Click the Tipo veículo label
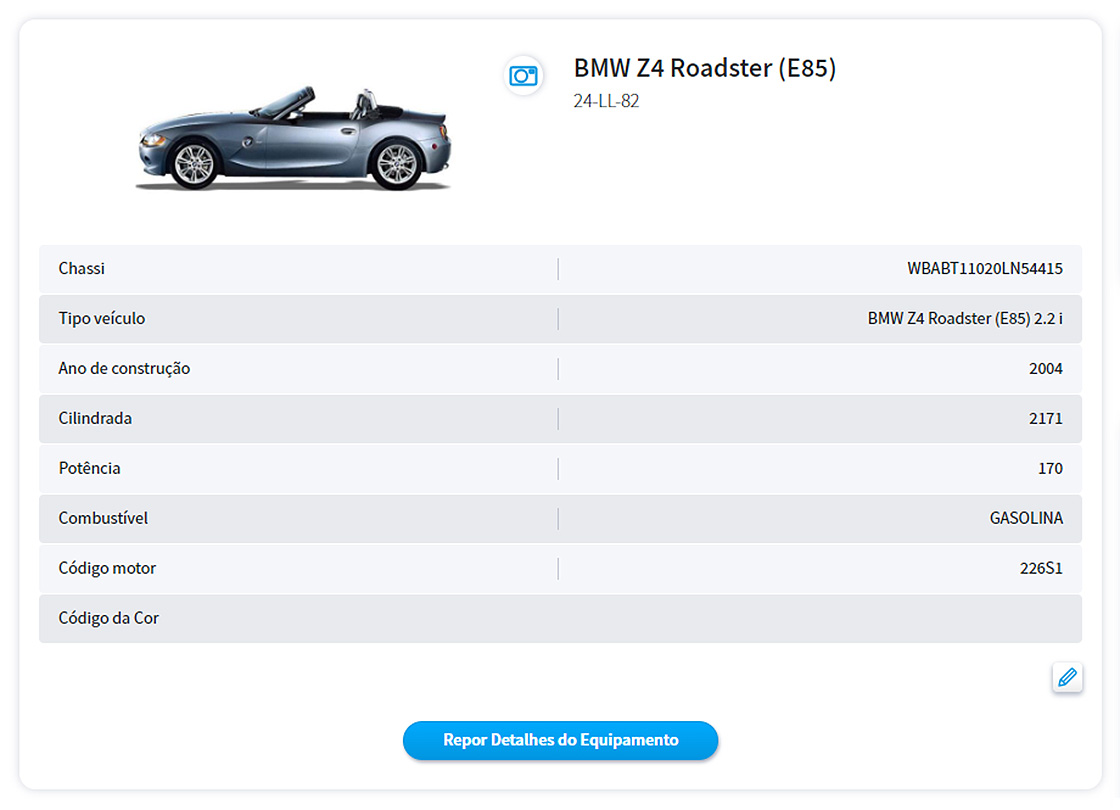Image resolution: width=1120 pixels, height=810 pixels. [x=101, y=318]
